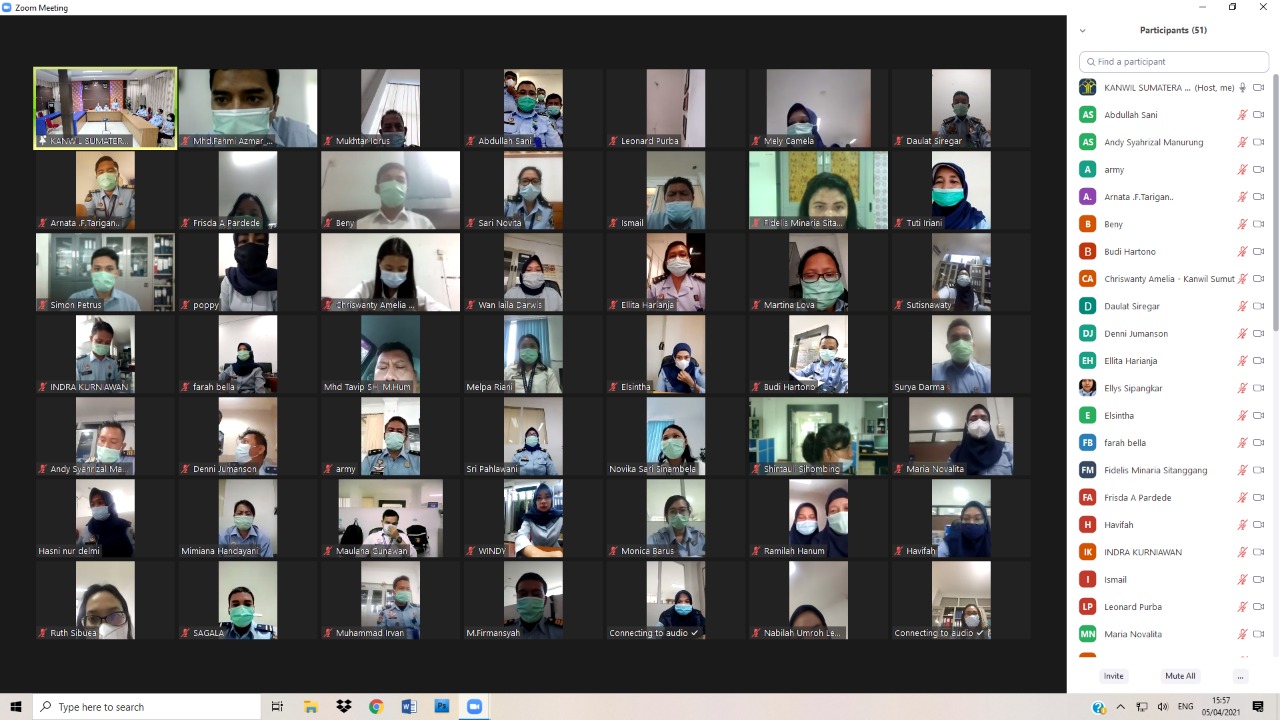
Task: Click host microphone icon for KANWIL SUMATERA
Action: [x=1242, y=88]
